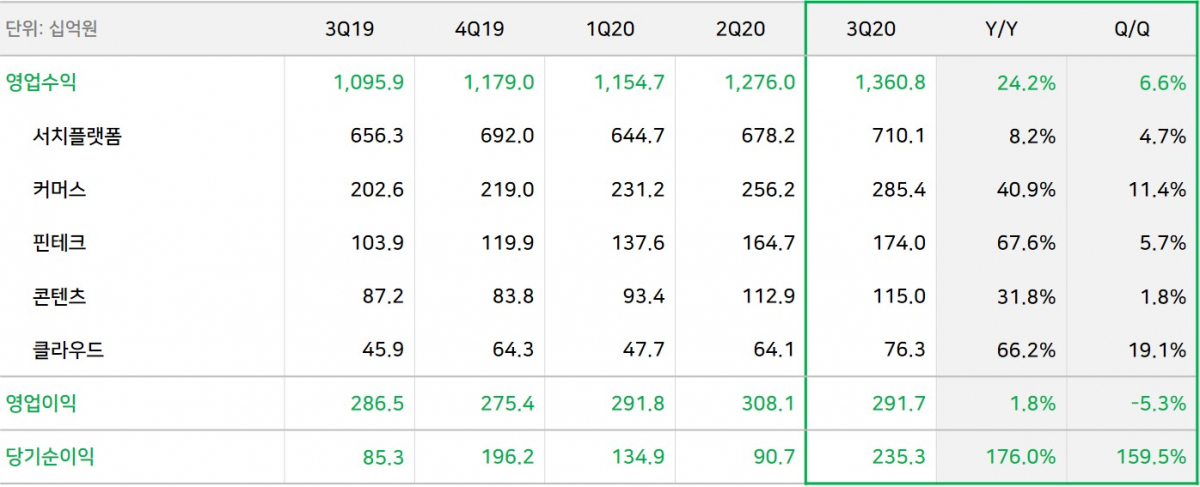Click the highlighted 3Q20 column header
This screenshot has height=487, width=1200.
(871, 29)
